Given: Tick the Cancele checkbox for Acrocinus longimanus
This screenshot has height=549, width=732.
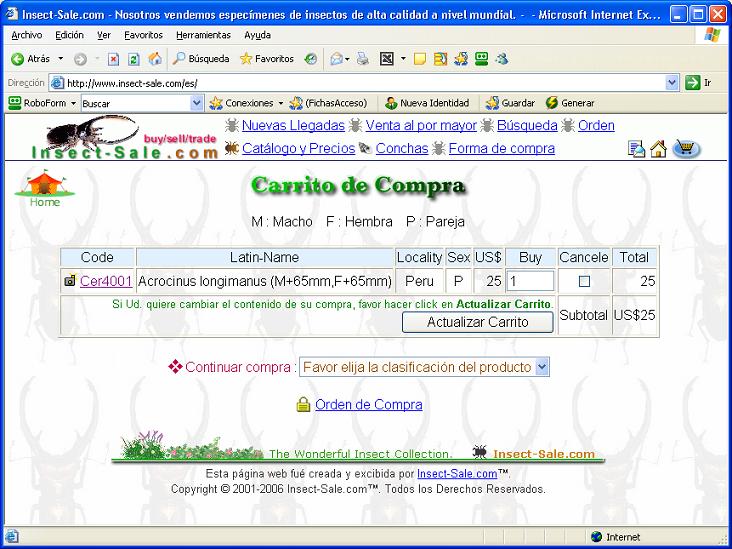Looking at the screenshot, I should coord(584,282).
